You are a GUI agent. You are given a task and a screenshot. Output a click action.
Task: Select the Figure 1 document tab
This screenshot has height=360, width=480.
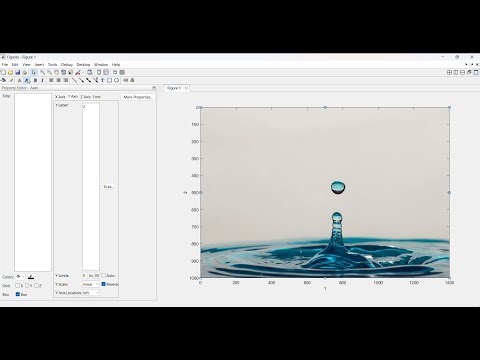click(174, 88)
